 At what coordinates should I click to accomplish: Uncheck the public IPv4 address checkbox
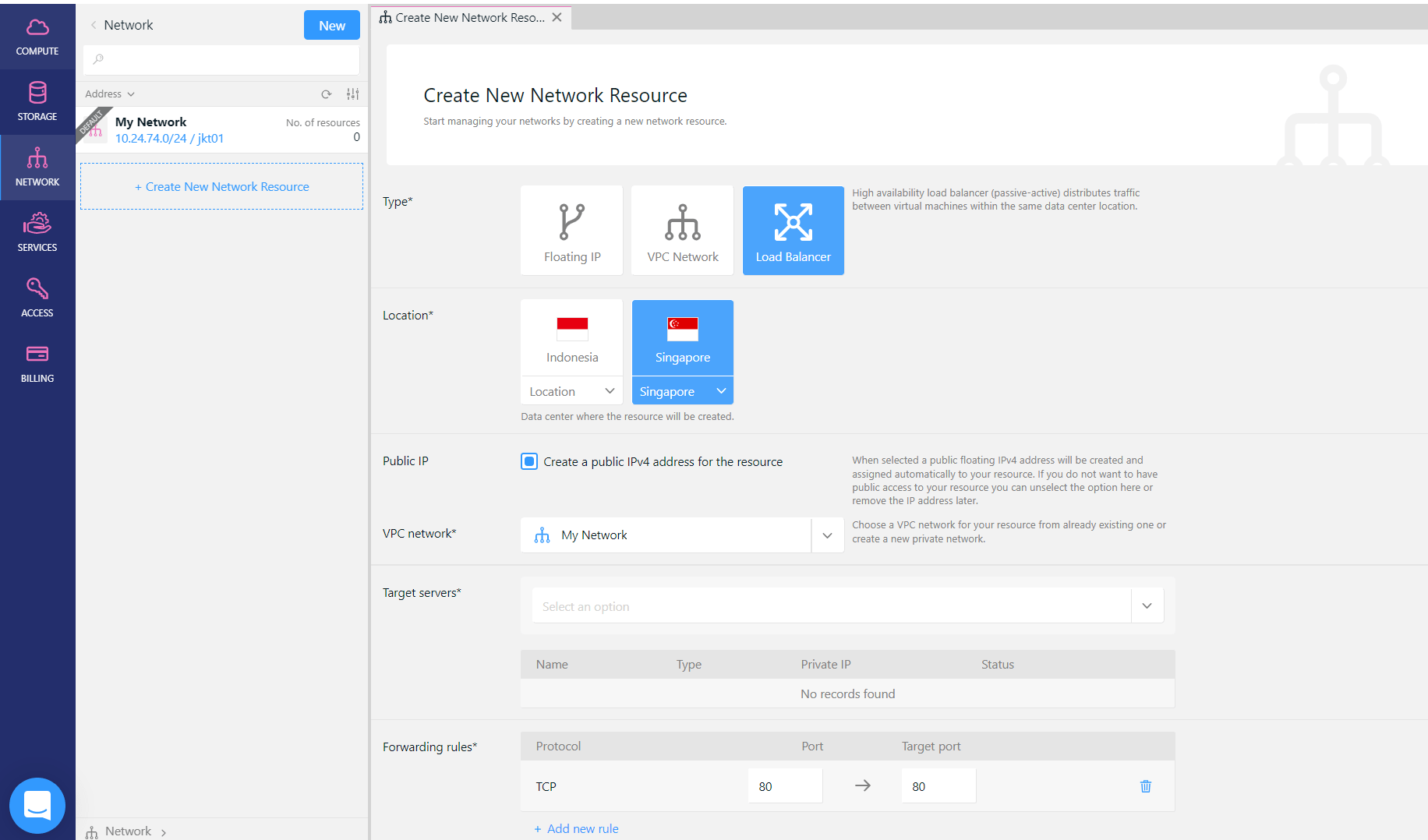click(529, 461)
